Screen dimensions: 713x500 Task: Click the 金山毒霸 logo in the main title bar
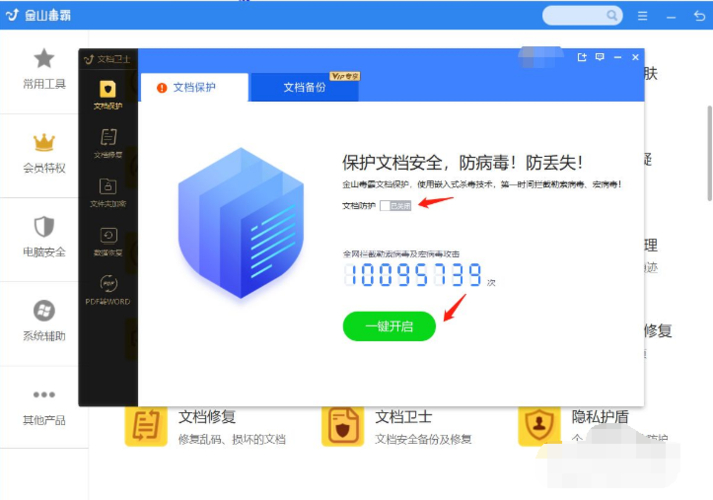[x=39, y=15]
